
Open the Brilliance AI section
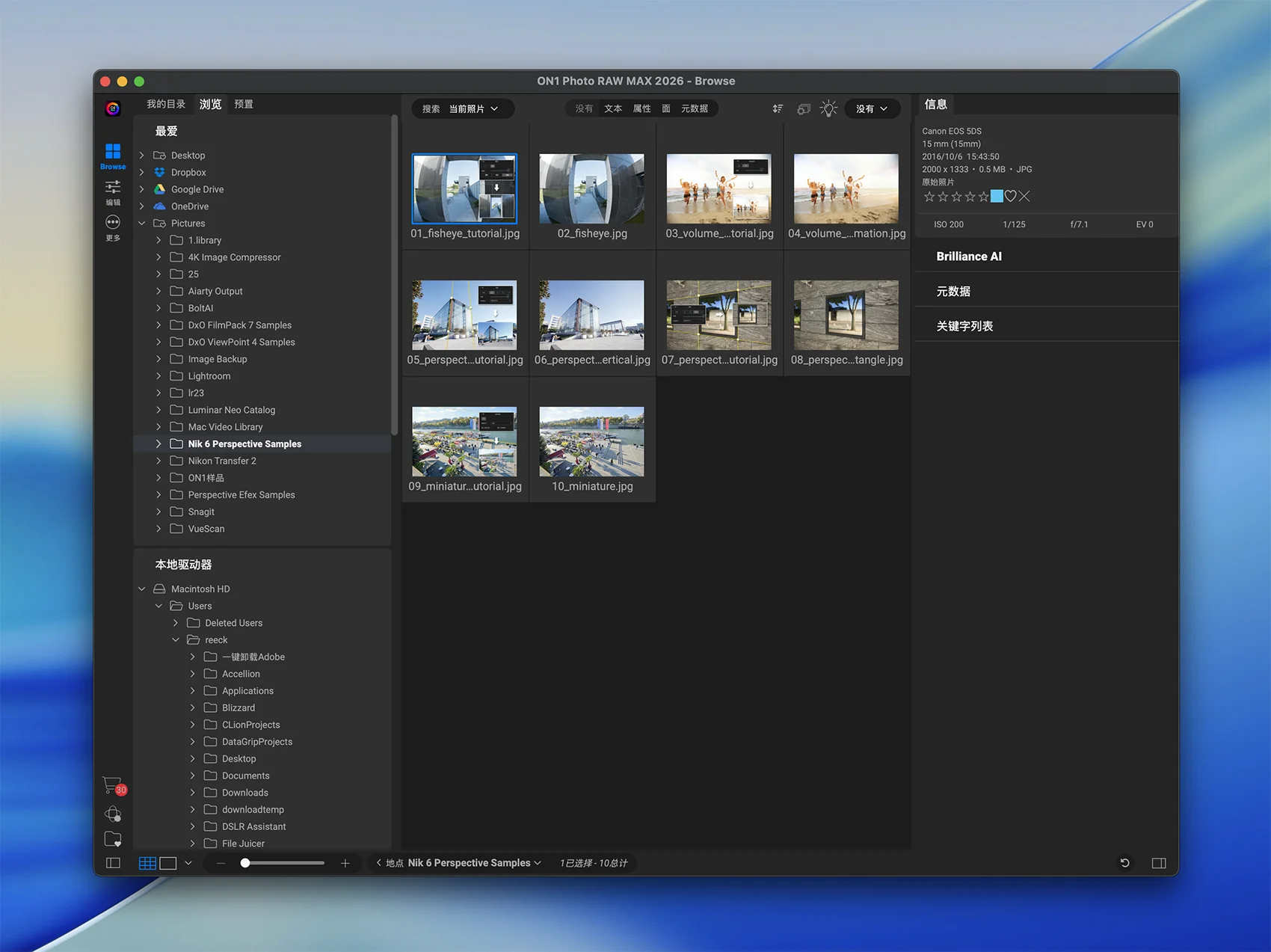[x=969, y=257]
